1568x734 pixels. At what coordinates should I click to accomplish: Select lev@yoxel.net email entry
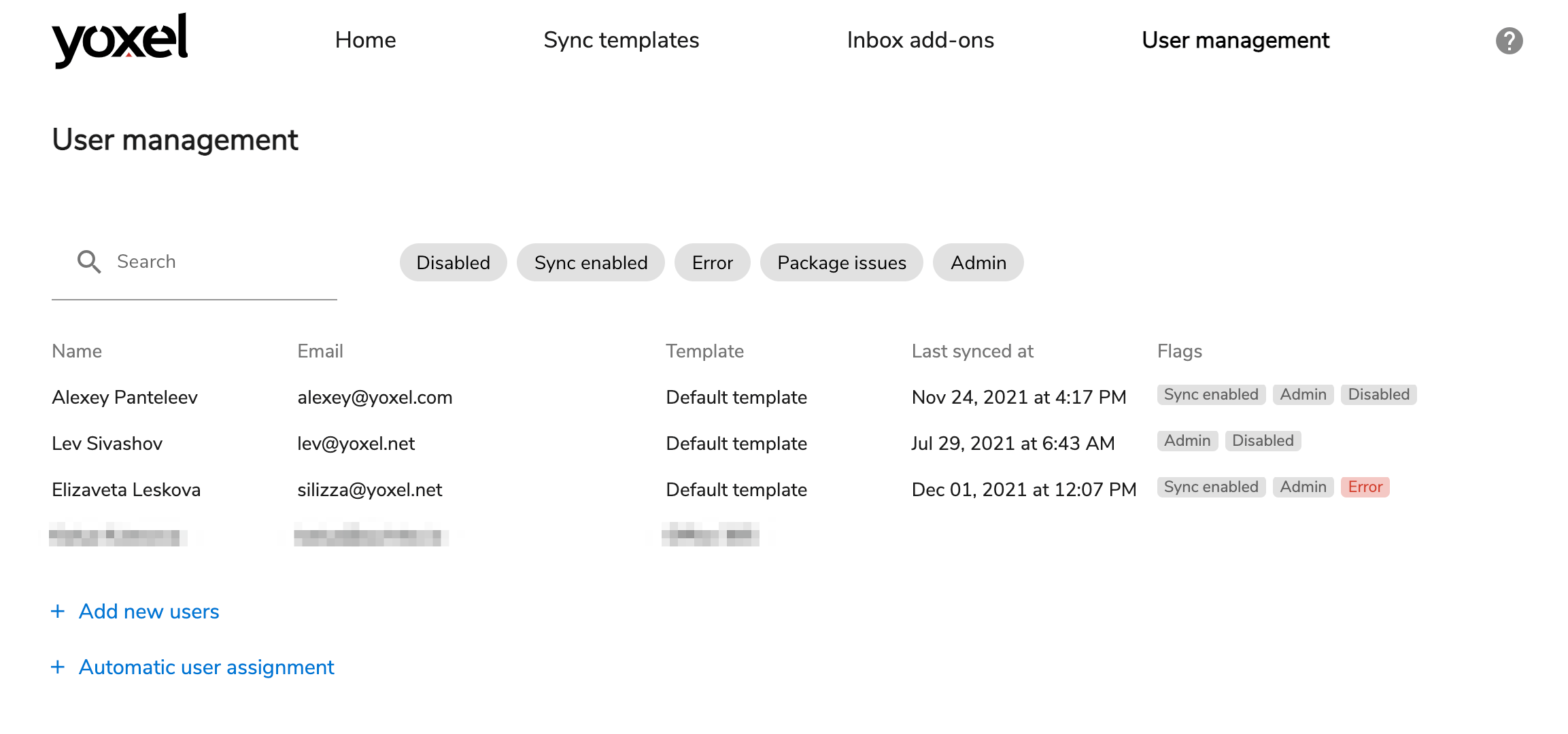pyautogui.click(x=356, y=444)
